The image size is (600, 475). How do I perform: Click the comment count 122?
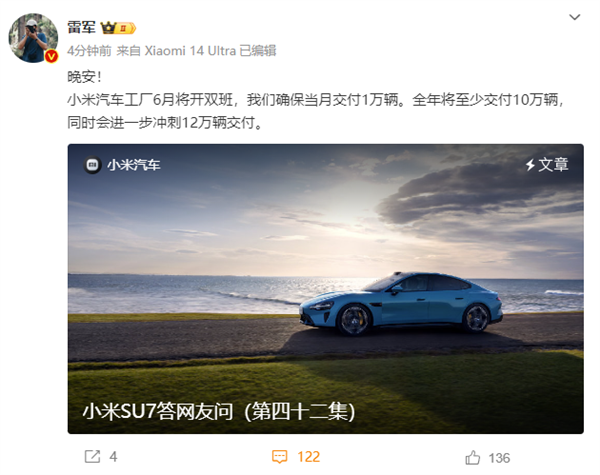308,457
